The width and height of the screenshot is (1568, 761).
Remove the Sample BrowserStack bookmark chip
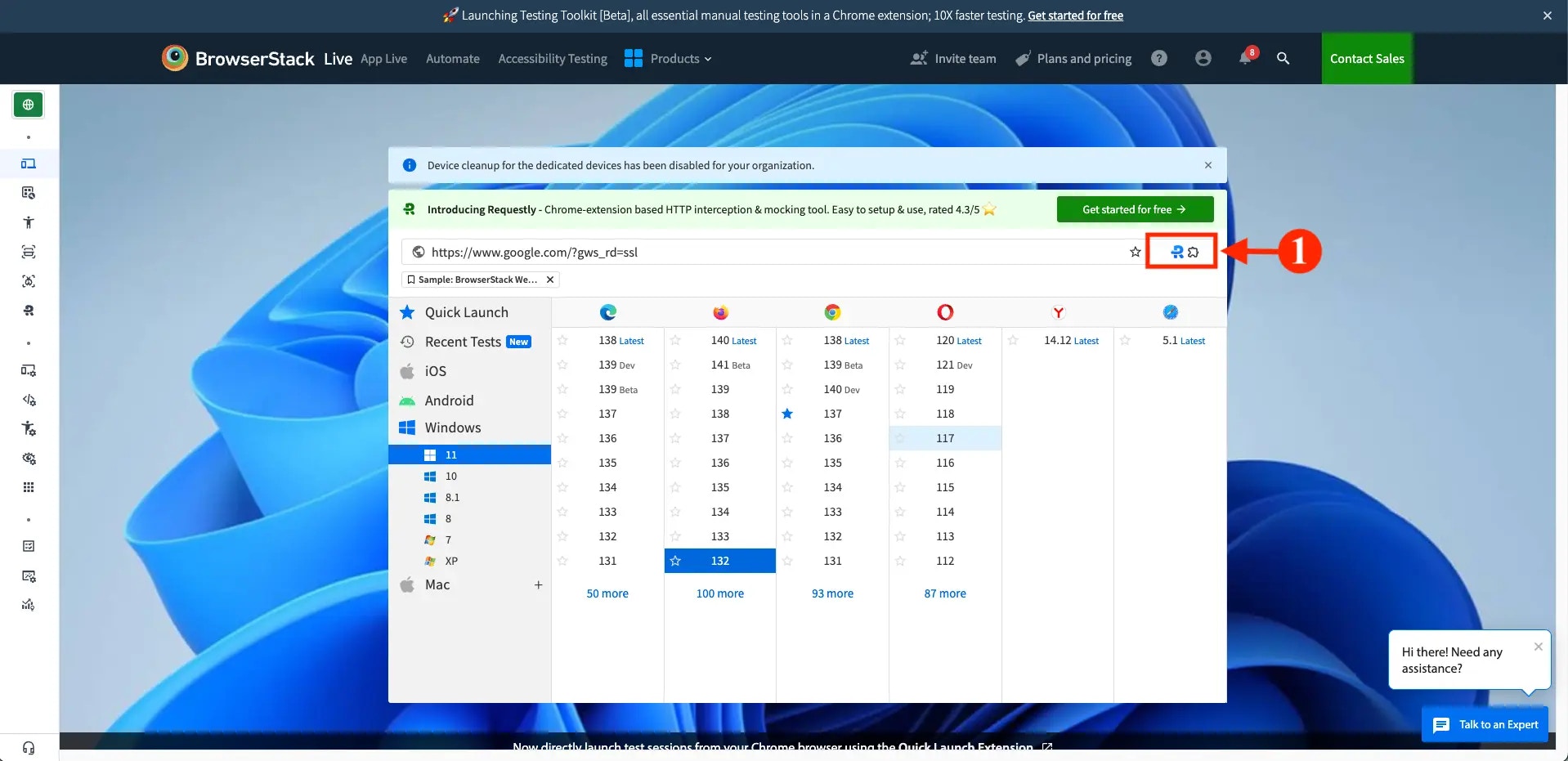(x=550, y=280)
